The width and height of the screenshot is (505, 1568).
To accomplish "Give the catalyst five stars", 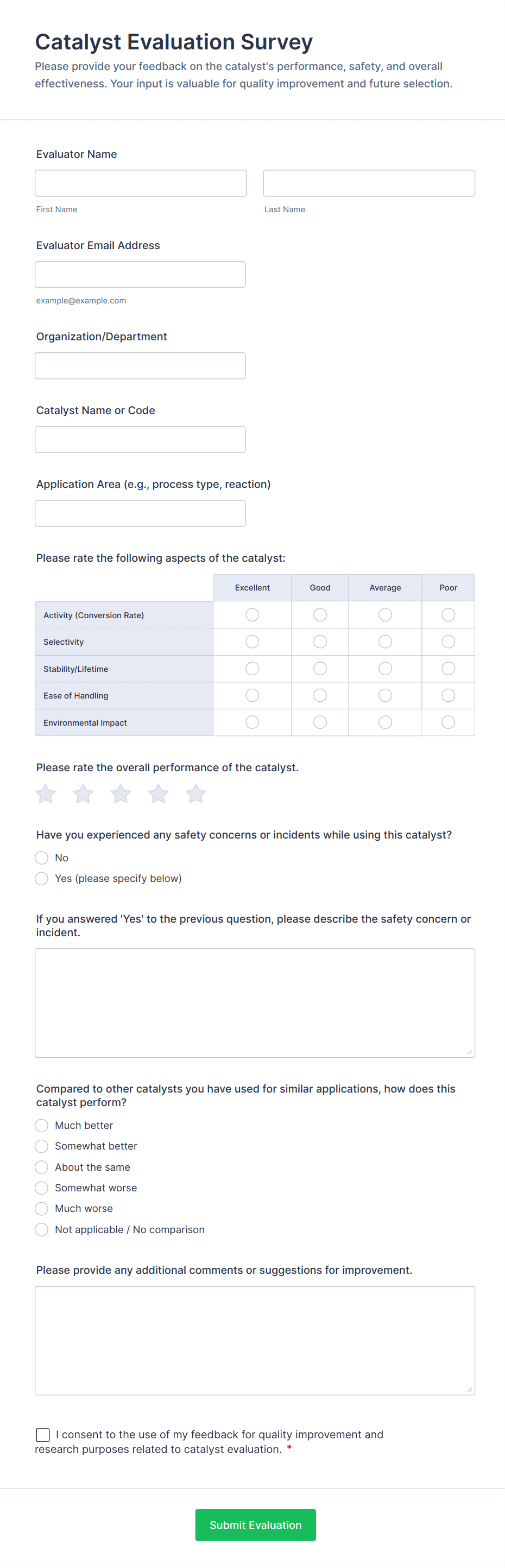I will pyautogui.click(x=195, y=793).
